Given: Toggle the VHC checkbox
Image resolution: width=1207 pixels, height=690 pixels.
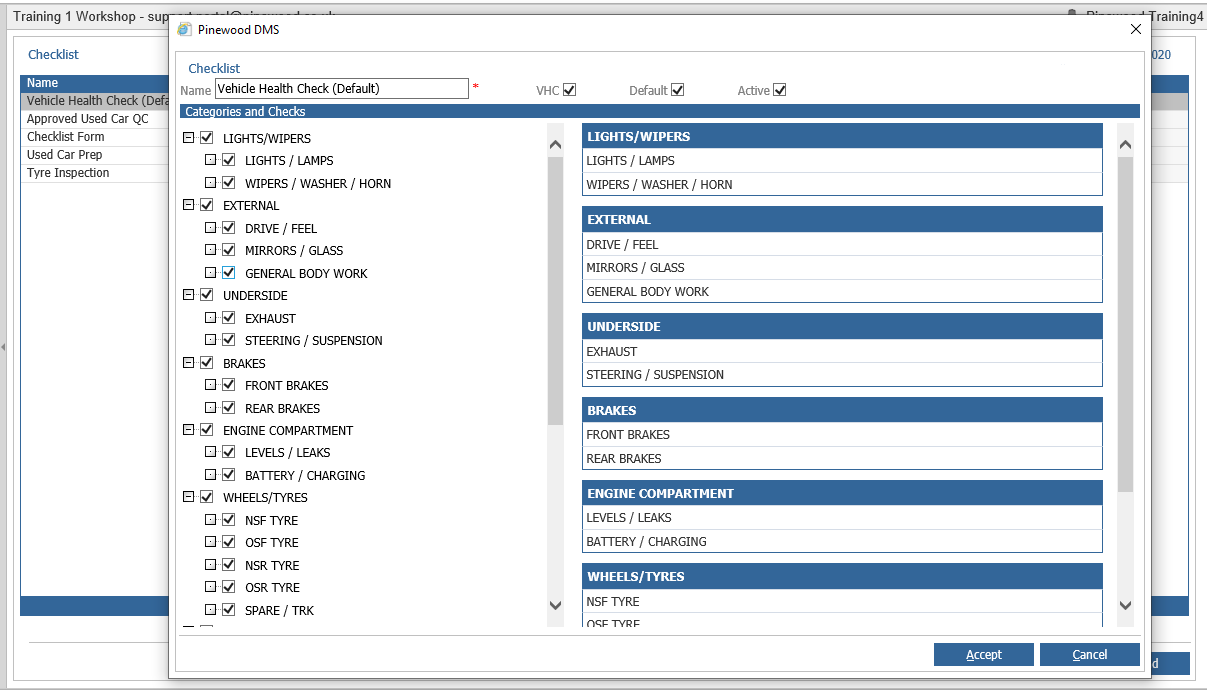Looking at the screenshot, I should tap(570, 90).
